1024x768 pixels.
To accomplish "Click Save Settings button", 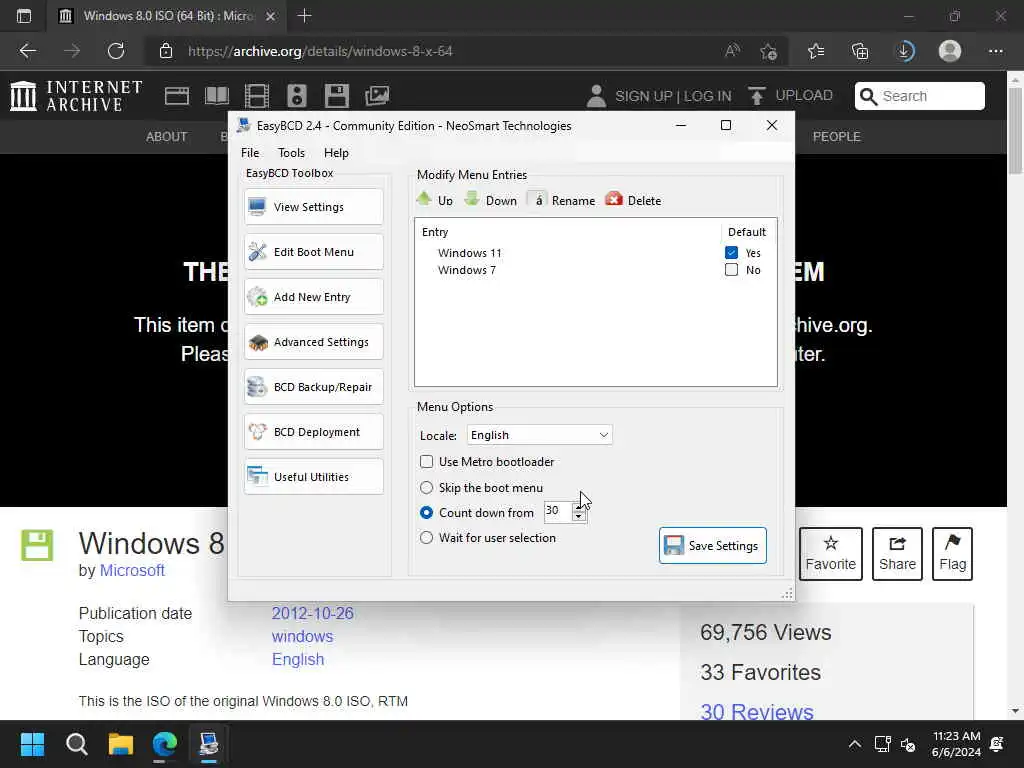I will 712,545.
